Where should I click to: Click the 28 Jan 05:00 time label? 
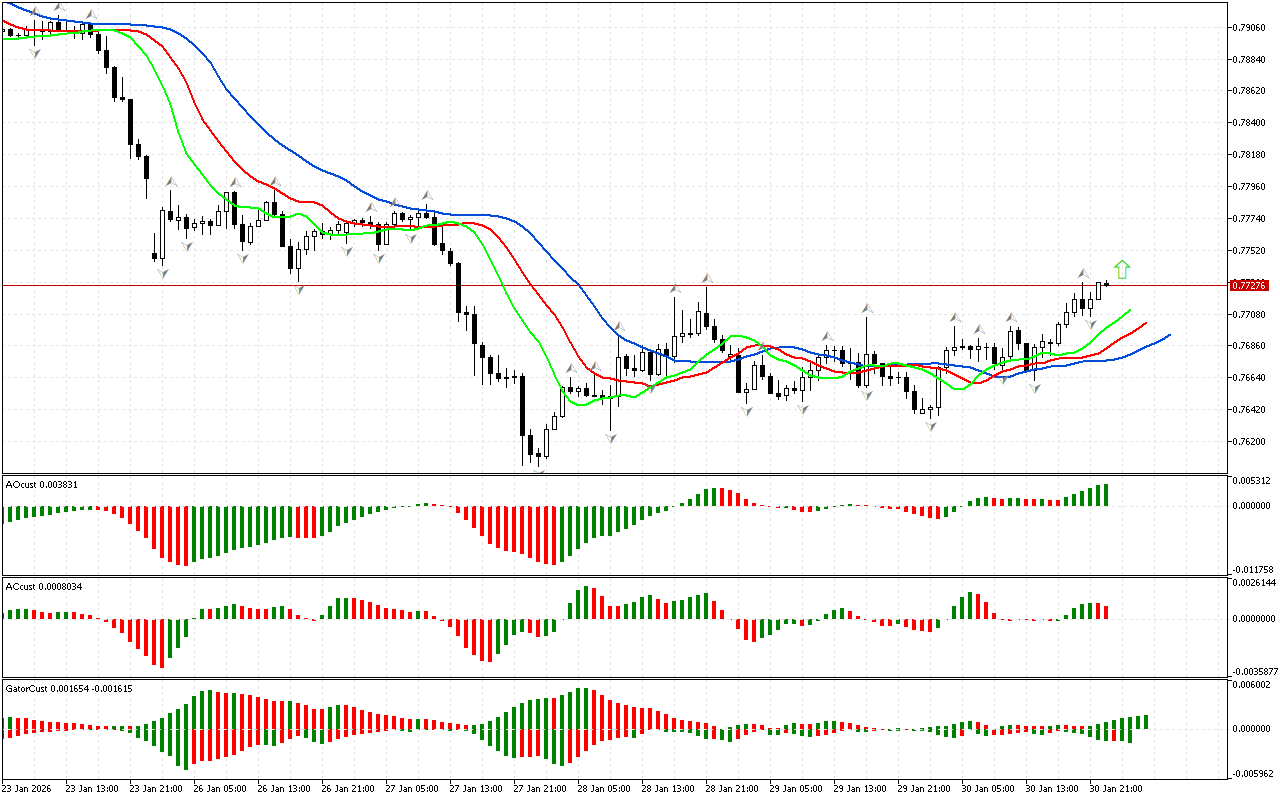tap(604, 789)
